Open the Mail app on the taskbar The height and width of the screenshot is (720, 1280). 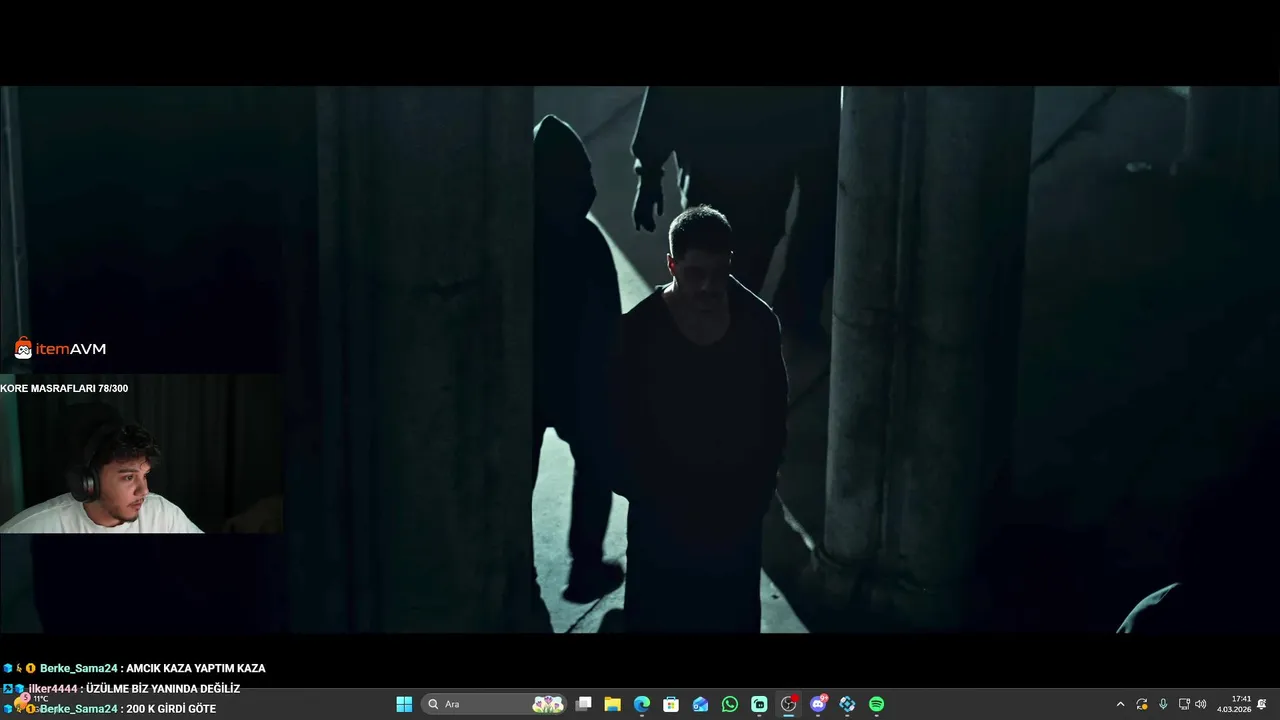coord(700,704)
